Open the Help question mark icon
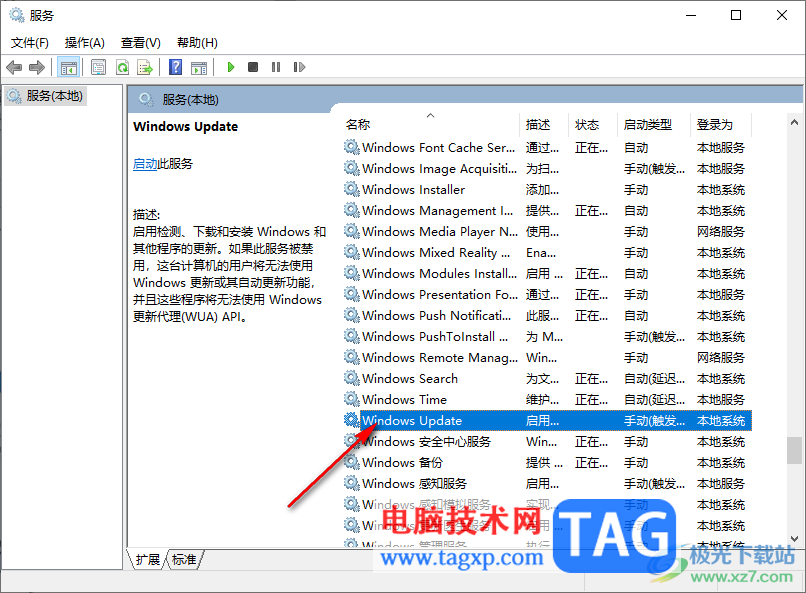Screen dimensions: 806x593 pyautogui.click(x=175, y=67)
